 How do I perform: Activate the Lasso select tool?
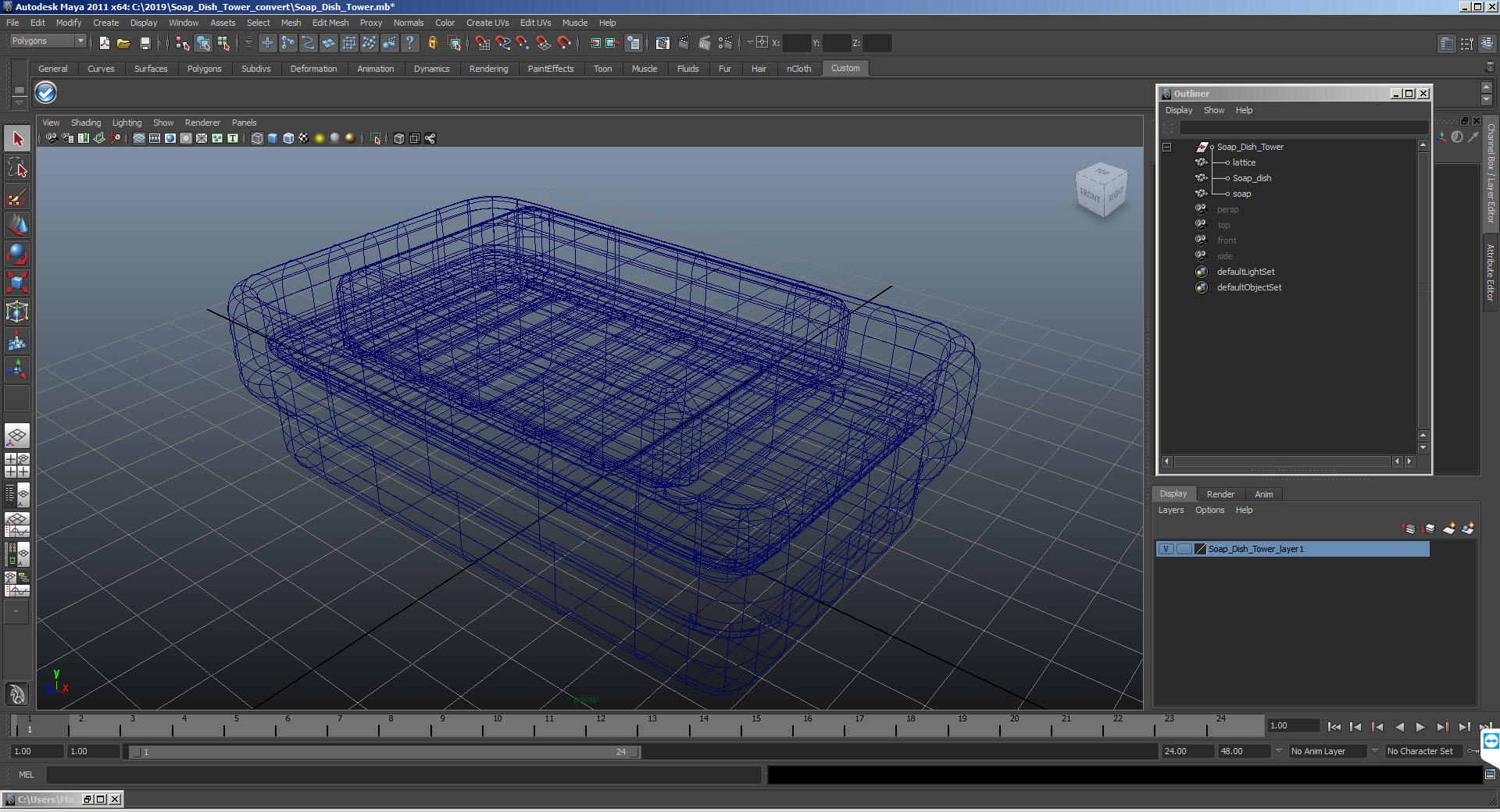17,168
